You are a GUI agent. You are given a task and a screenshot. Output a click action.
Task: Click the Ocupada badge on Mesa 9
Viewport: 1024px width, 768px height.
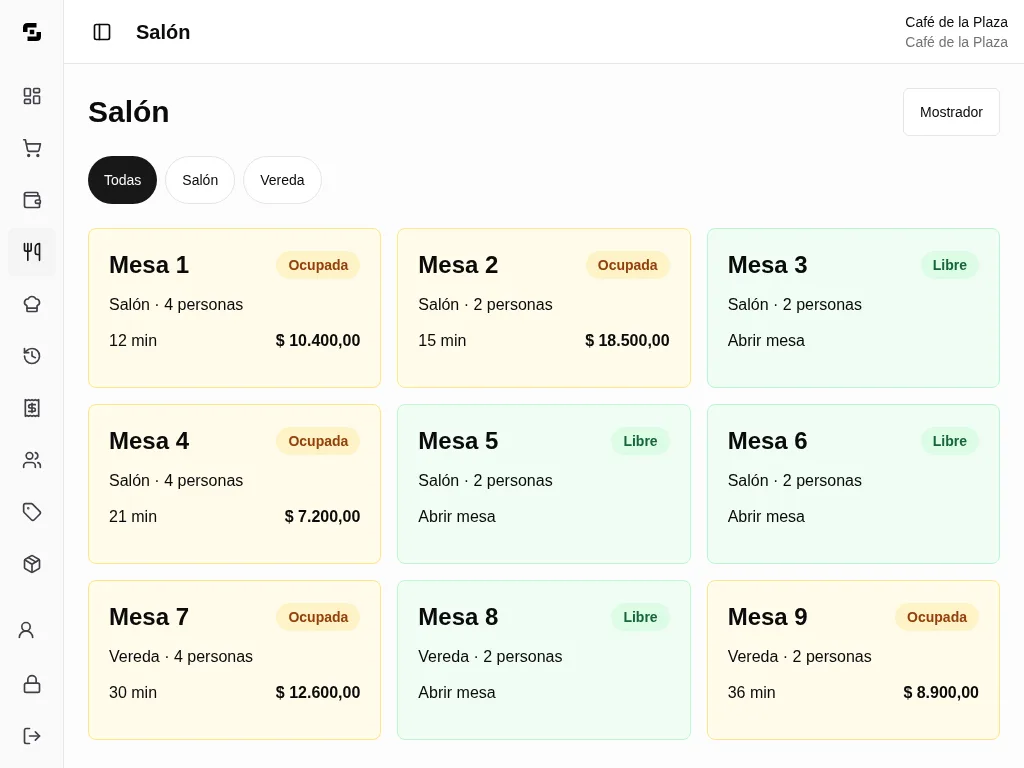click(x=936, y=617)
